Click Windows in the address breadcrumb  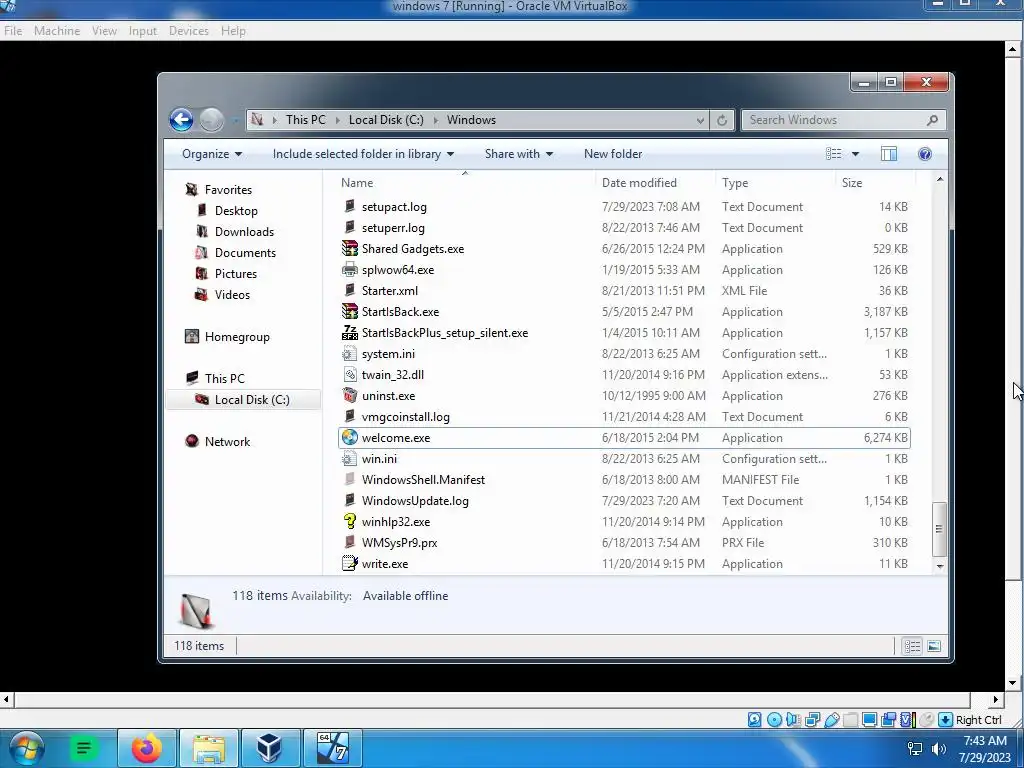pos(471,120)
